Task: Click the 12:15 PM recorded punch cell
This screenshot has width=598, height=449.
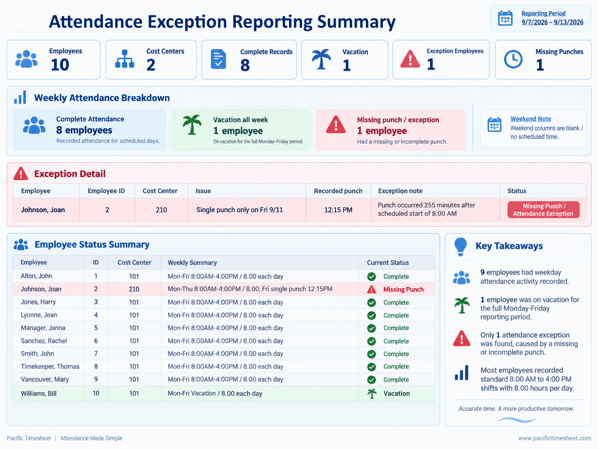Action: pos(338,210)
